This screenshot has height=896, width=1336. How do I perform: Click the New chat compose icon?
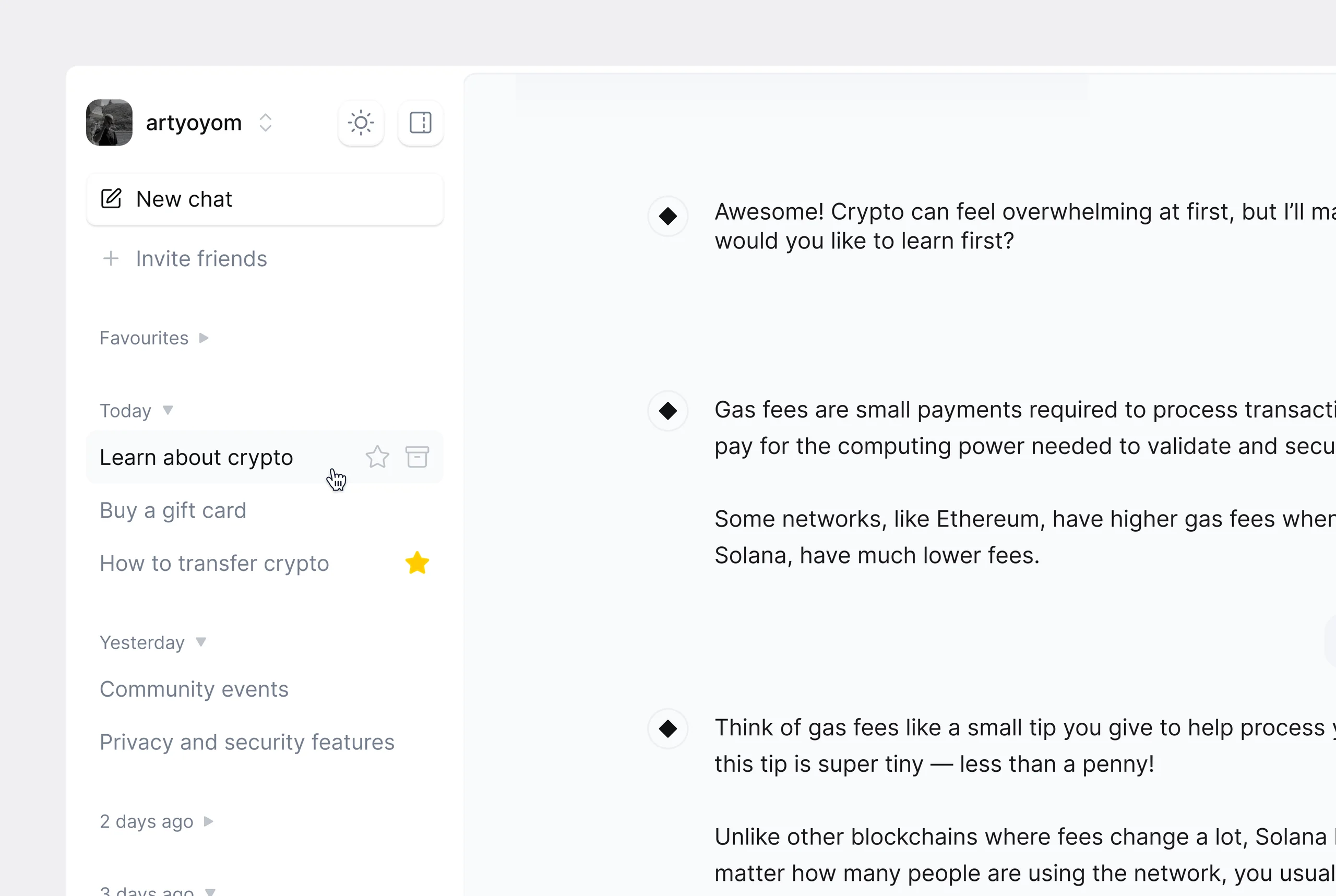[111, 199]
